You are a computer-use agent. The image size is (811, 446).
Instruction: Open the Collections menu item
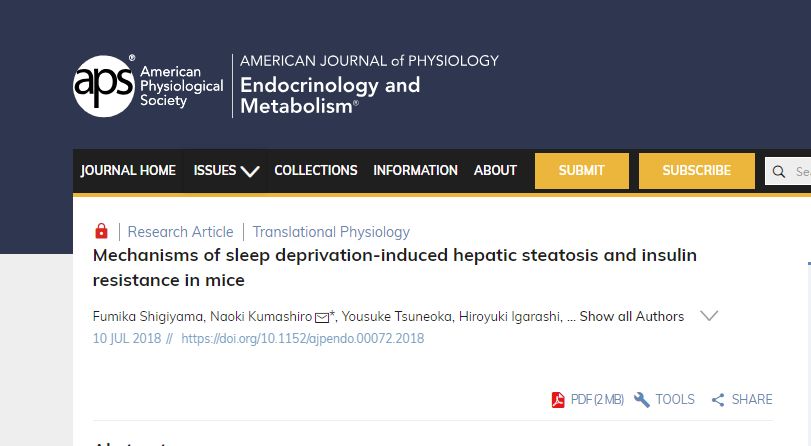coord(316,171)
